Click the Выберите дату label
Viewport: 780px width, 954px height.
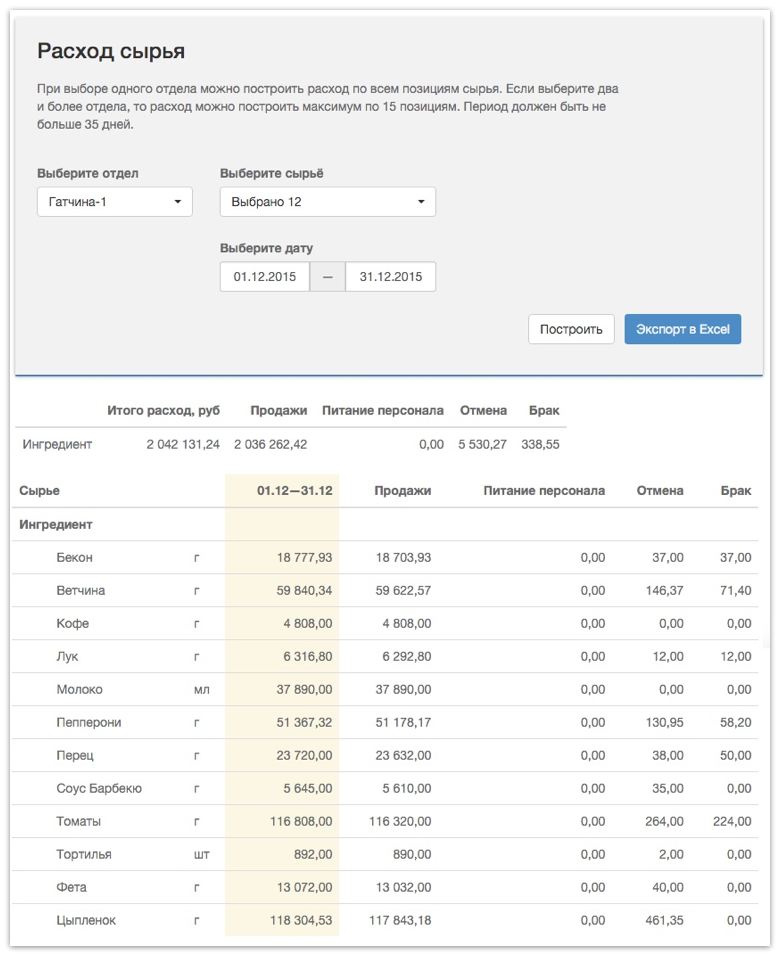tap(266, 248)
